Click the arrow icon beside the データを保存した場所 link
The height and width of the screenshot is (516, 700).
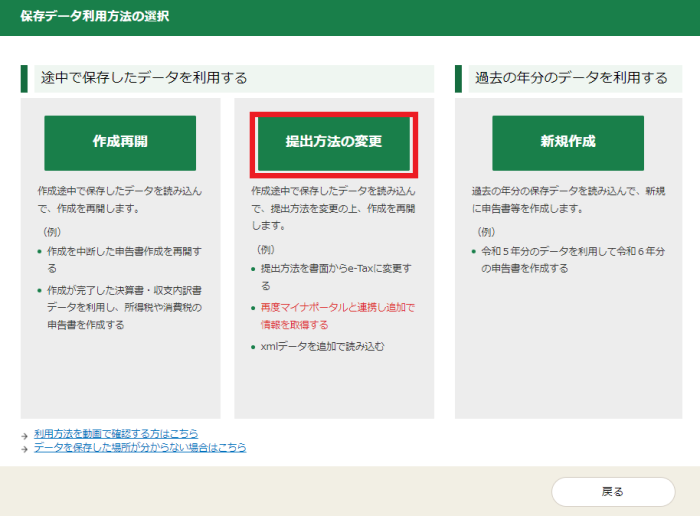click(x=24, y=448)
